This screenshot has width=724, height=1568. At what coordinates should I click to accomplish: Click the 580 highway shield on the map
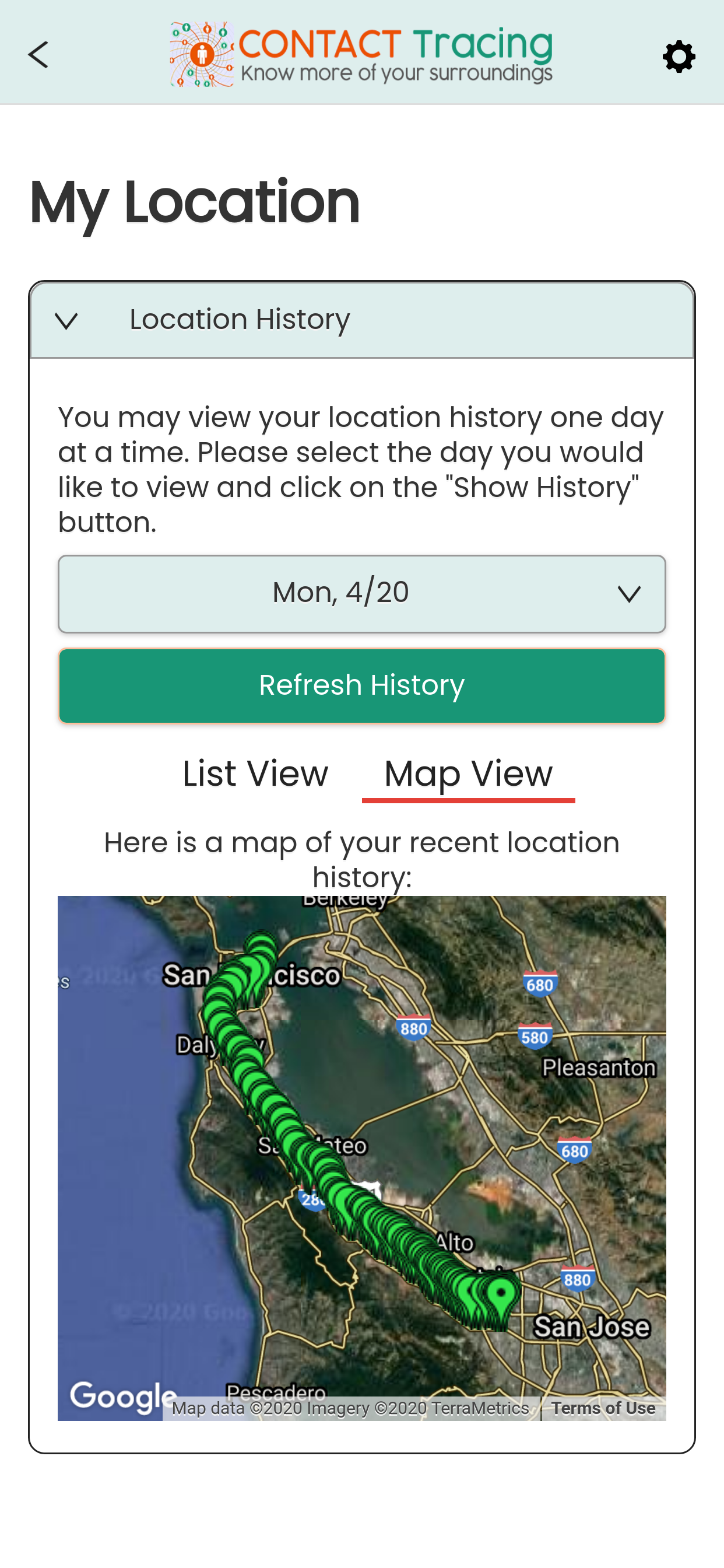(535, 1037)
